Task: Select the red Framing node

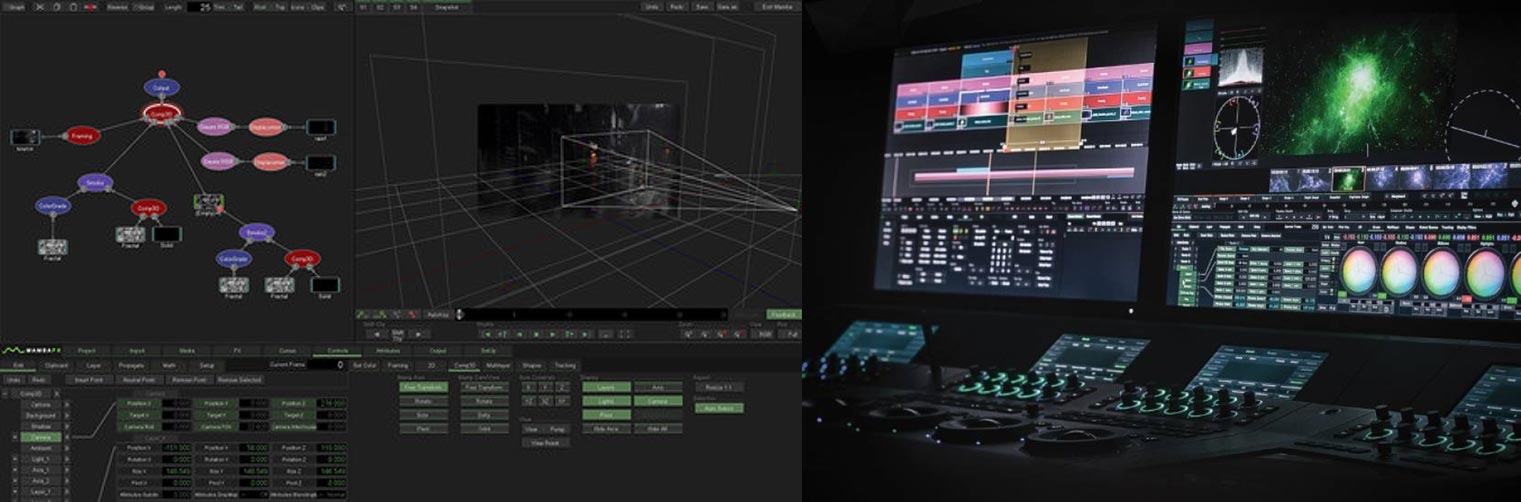Action: pos(82,134)
